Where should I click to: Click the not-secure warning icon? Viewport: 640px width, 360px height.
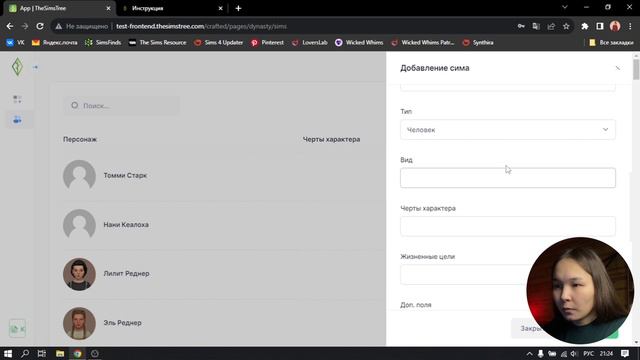pyautogui.click(x=59, y=26)
